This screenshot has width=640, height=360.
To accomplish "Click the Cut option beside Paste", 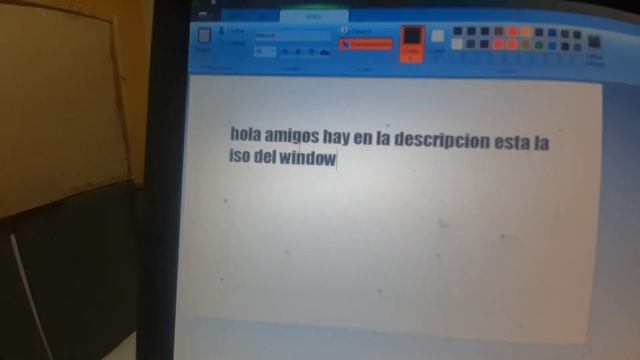I will [232, 31].
